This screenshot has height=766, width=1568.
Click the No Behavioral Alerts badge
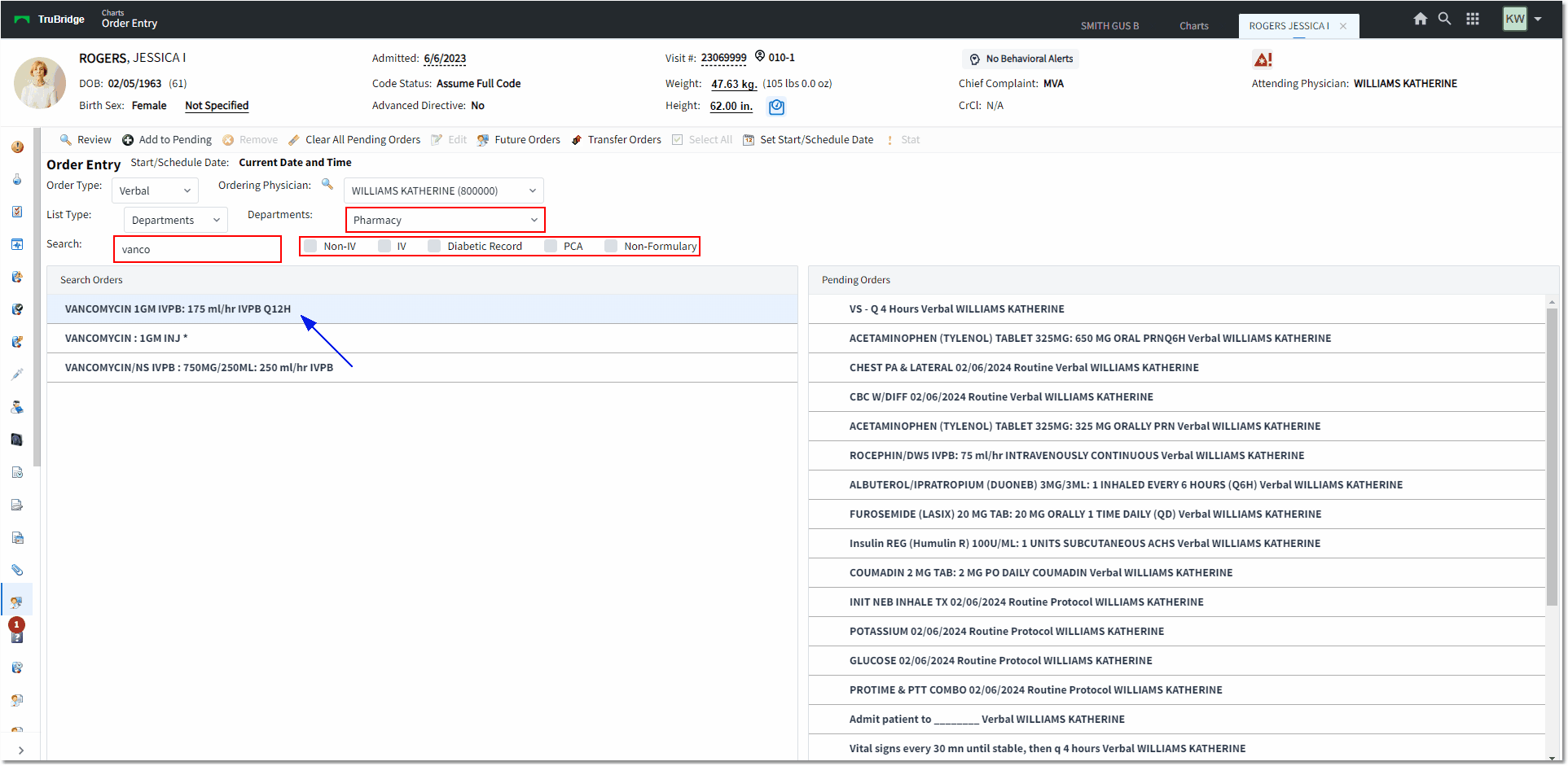[x=1021, y=59]
